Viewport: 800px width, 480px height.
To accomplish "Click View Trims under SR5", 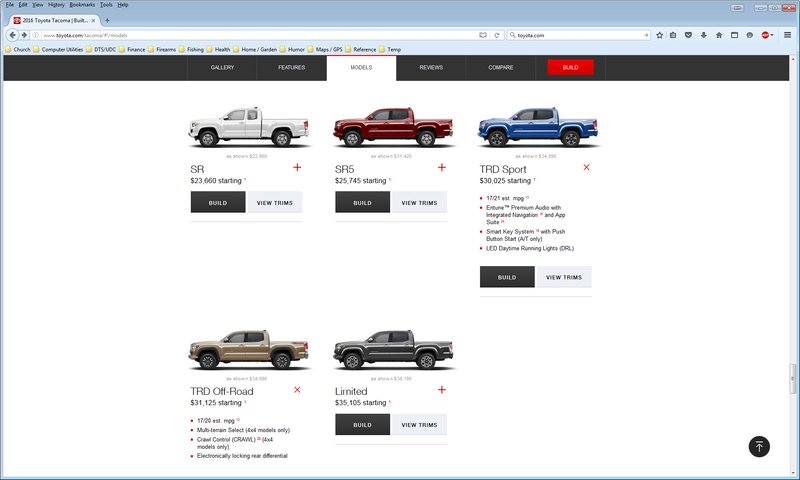I will 419,203.
